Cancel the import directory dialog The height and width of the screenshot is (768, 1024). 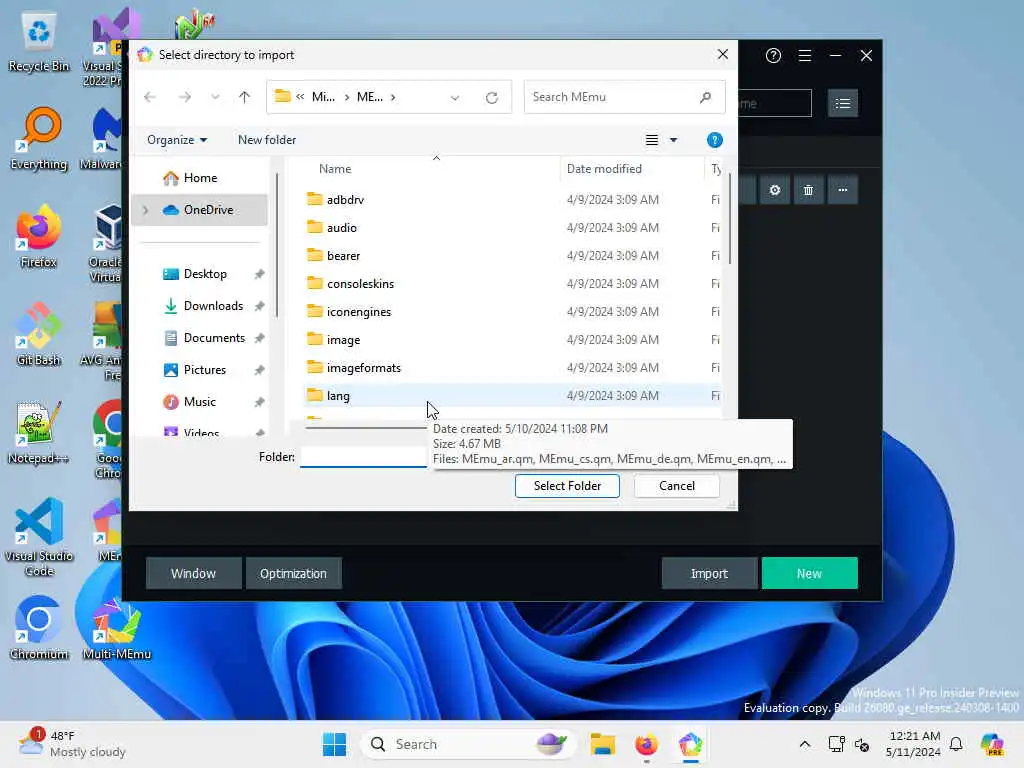[x=677, y=486]
